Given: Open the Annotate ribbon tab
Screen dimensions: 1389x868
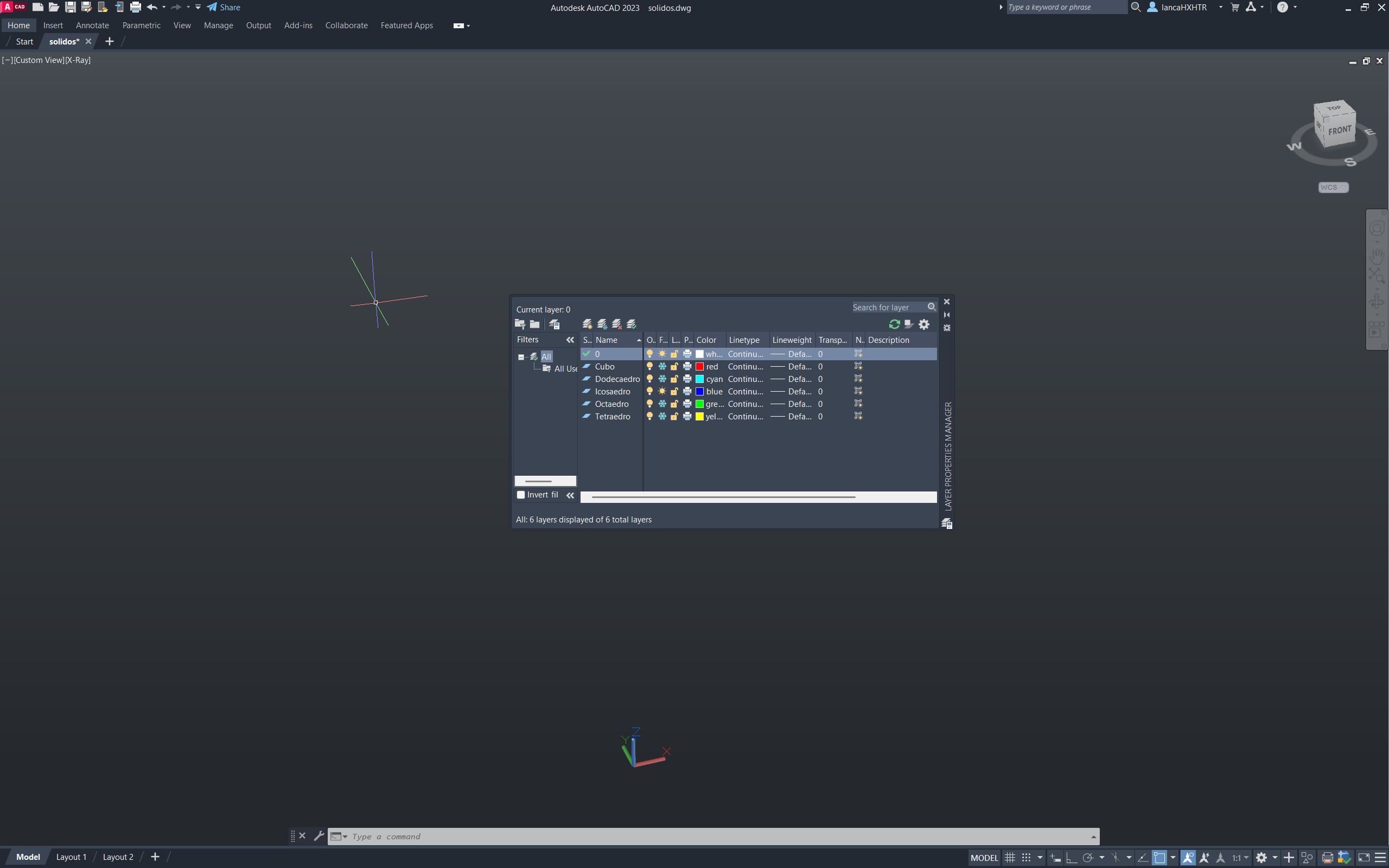Looking at the screenshot, I should [92, 25].
